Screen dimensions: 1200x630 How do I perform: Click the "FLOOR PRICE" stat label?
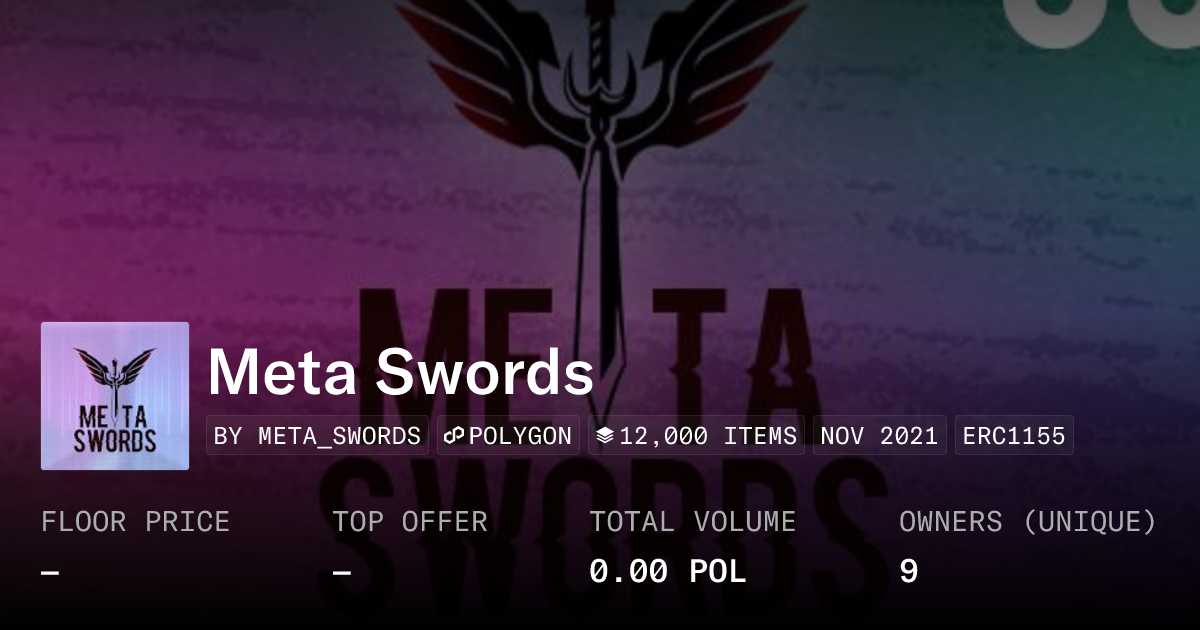coord(135,522)
